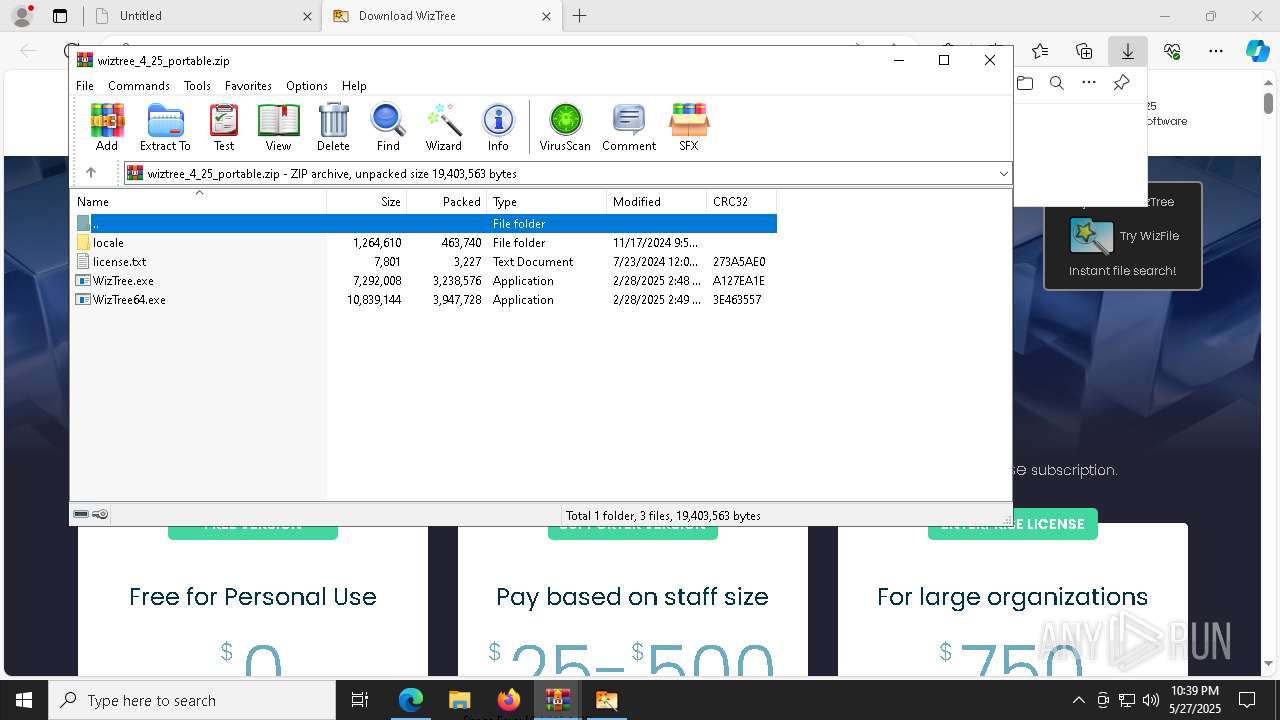The image size is (1280, 720).
Task: Open downloads panel more options
Action: pos(1089,83)
